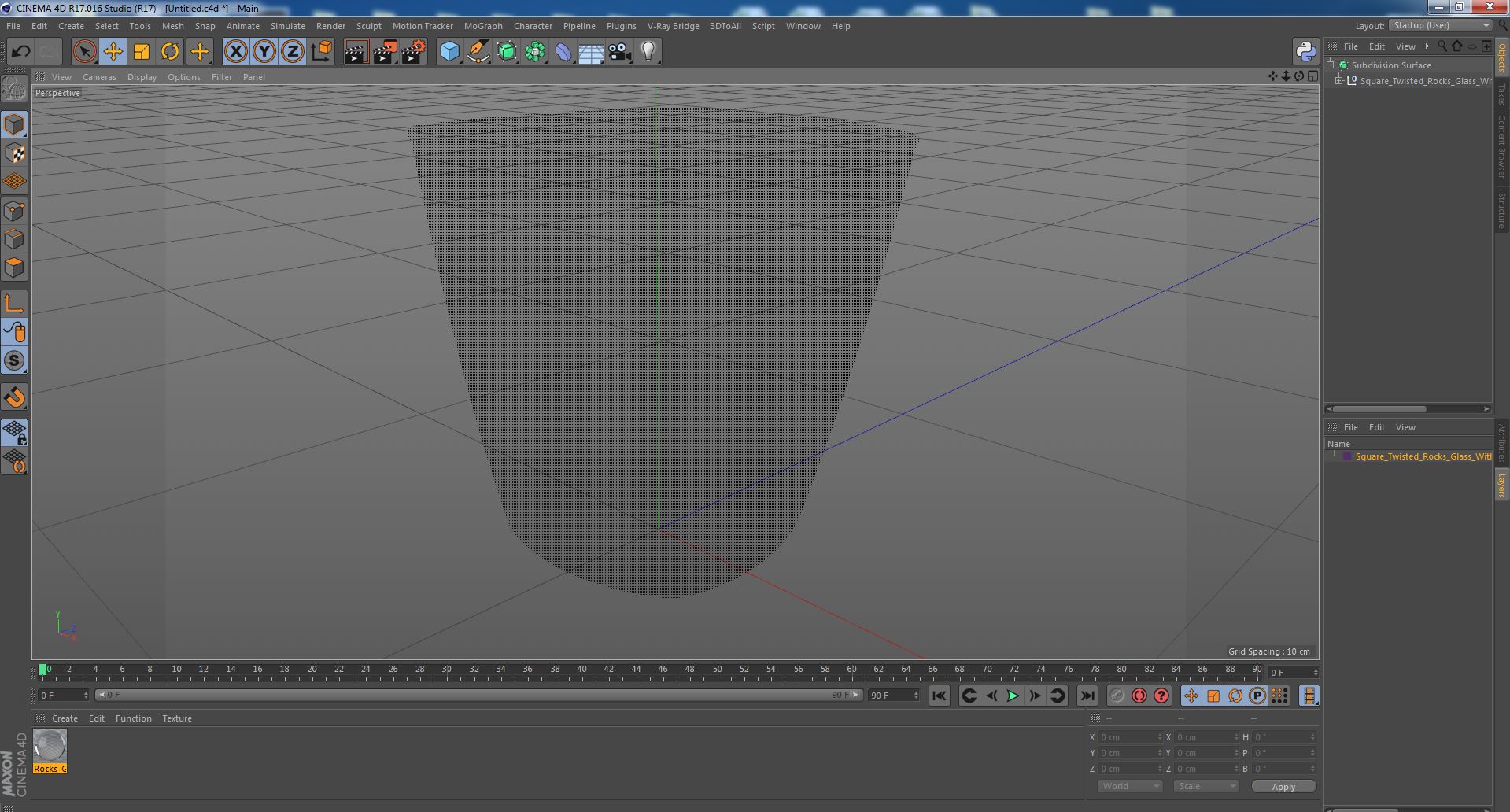The image size is (1510, 812).
Task: Toggle Viewport Solo S button
Action: click(x=14, y=360)
